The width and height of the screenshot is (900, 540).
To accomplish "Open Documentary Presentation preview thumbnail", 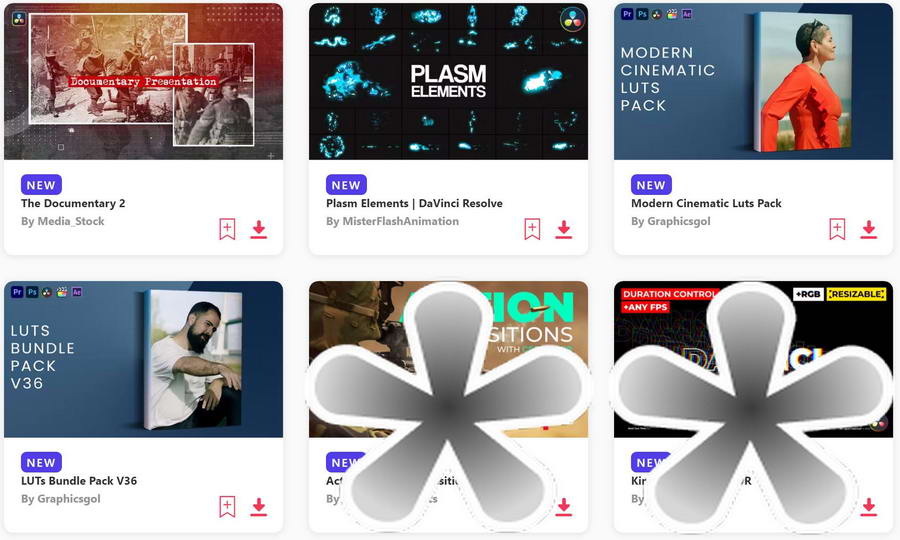I will click(143, 81).
